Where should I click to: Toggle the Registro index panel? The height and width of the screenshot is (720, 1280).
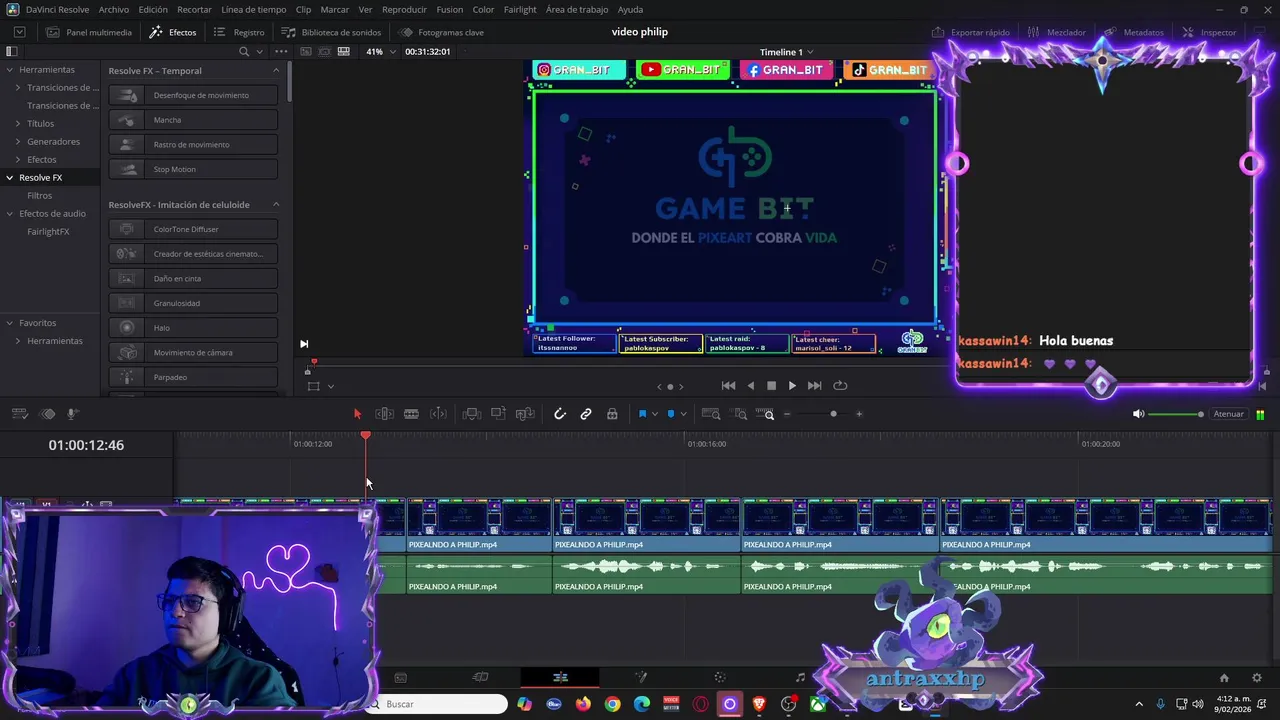click(239, 32)
